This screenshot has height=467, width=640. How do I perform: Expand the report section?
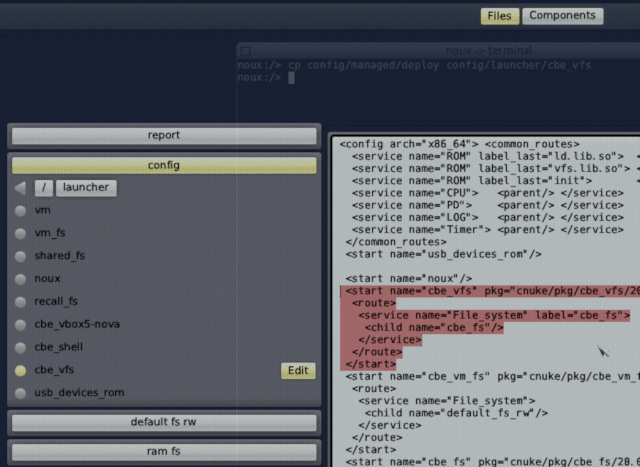click(164, 136)
